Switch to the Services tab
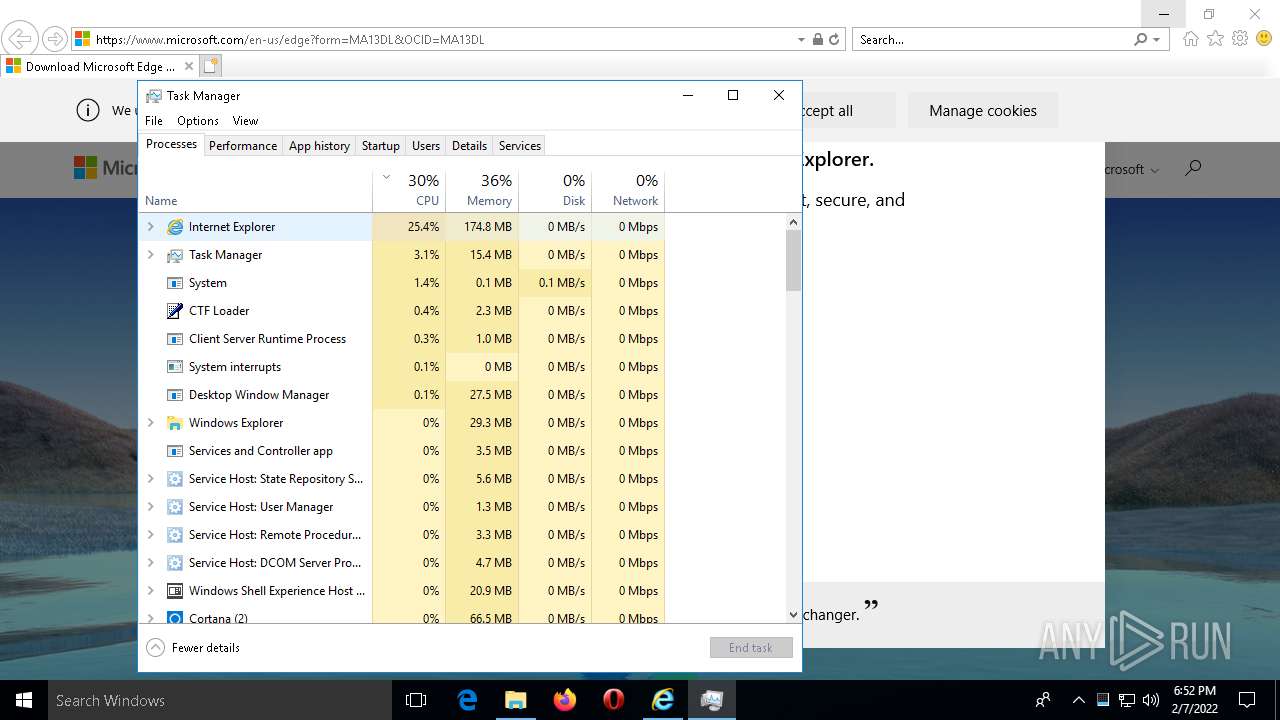1280x720 pixels. click(520, 146)
